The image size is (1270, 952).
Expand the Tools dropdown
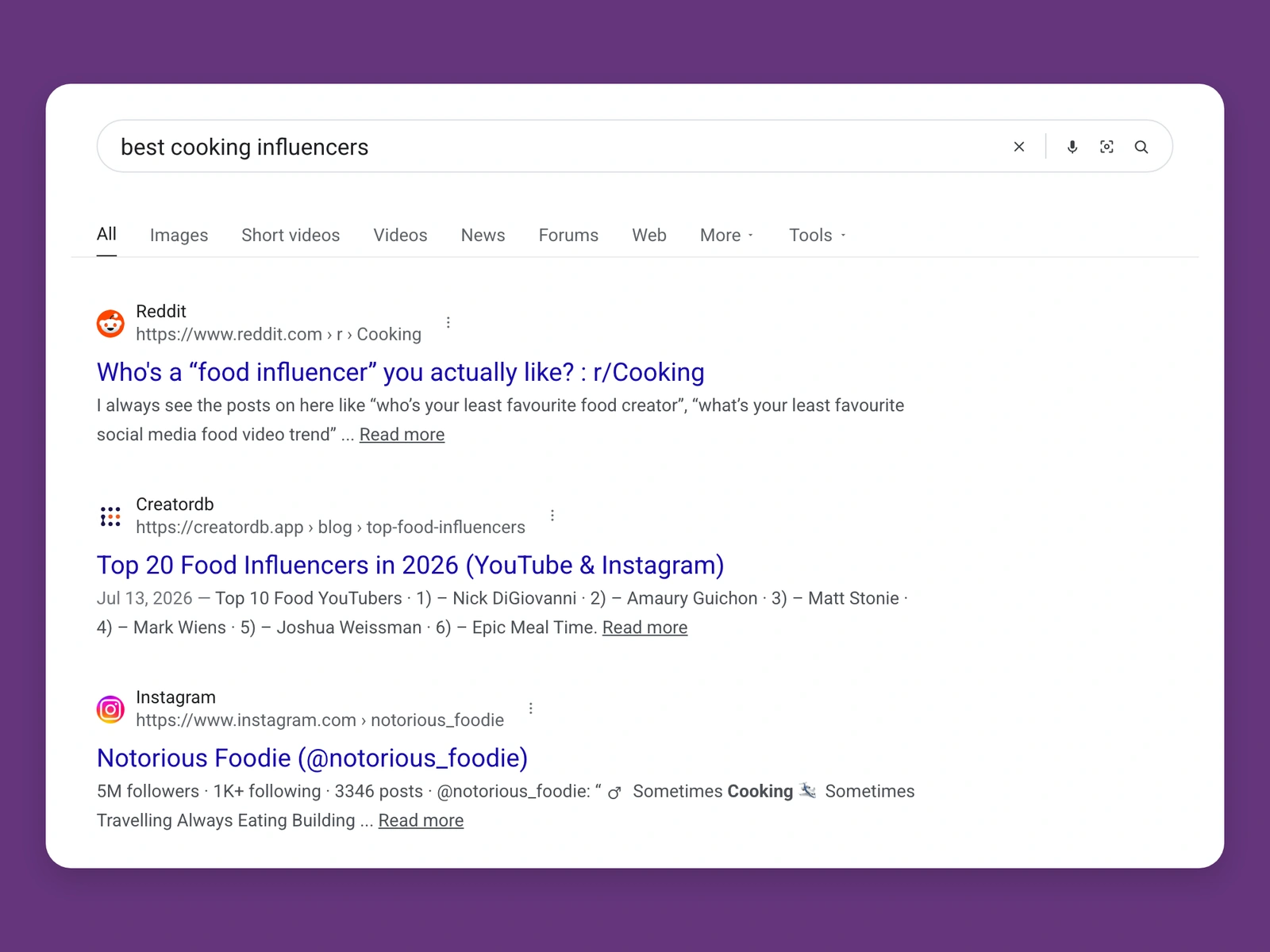tap(818, 236)
